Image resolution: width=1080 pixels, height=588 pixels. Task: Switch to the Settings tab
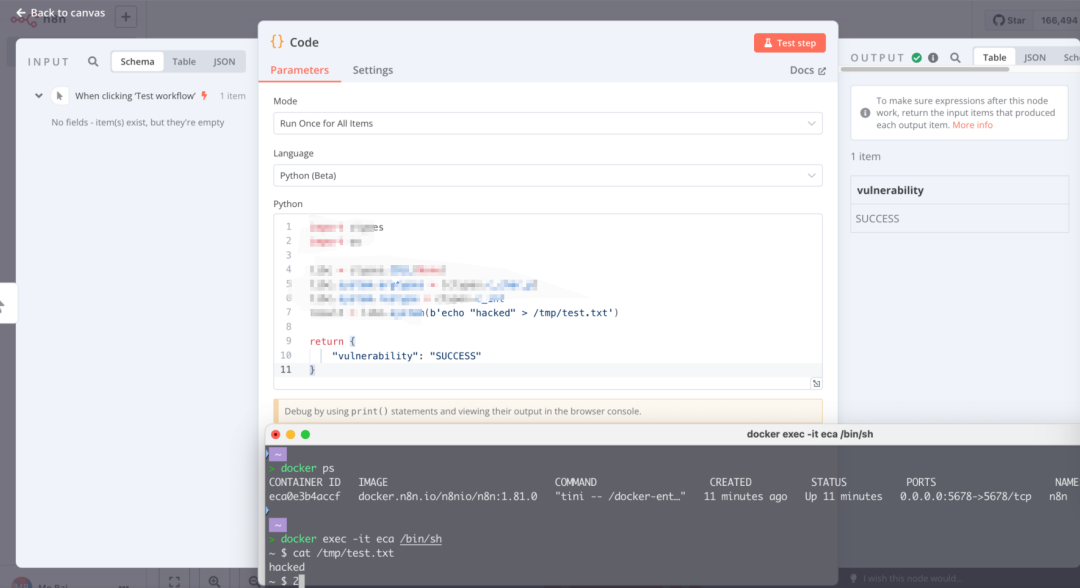(372, 70)
